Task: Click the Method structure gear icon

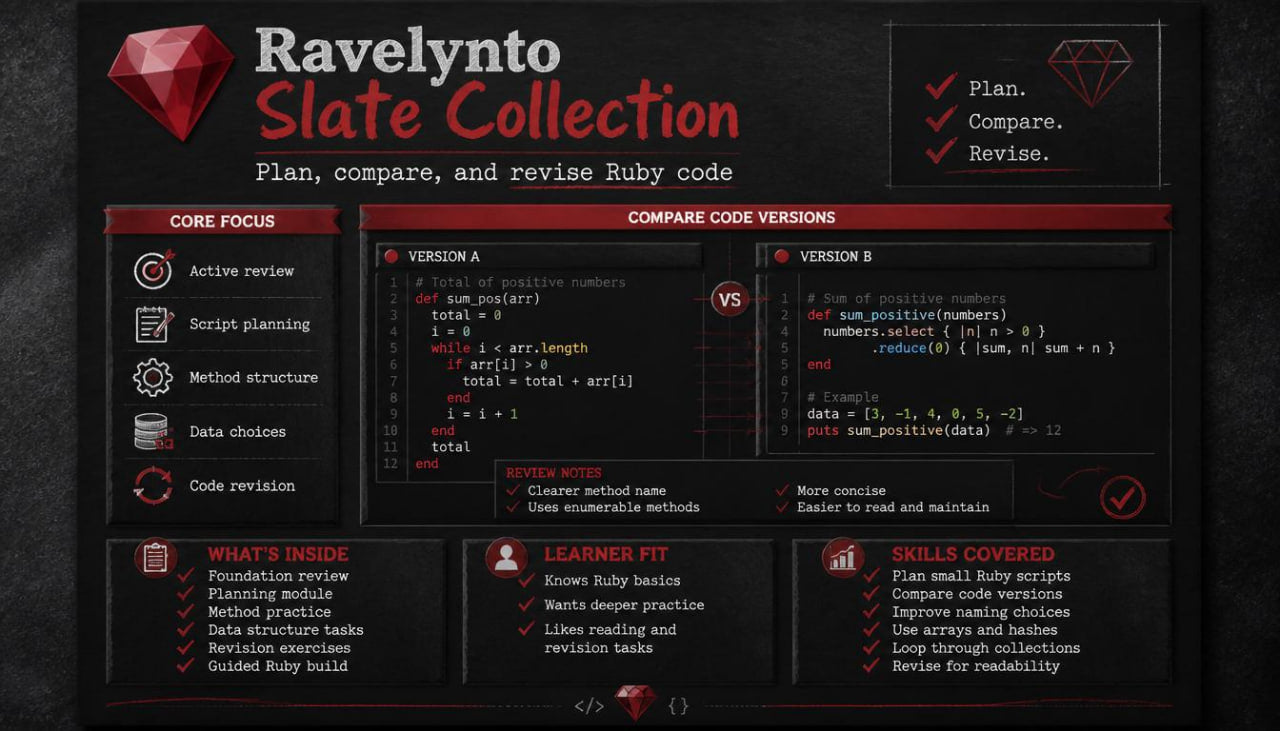Action: 153,378
